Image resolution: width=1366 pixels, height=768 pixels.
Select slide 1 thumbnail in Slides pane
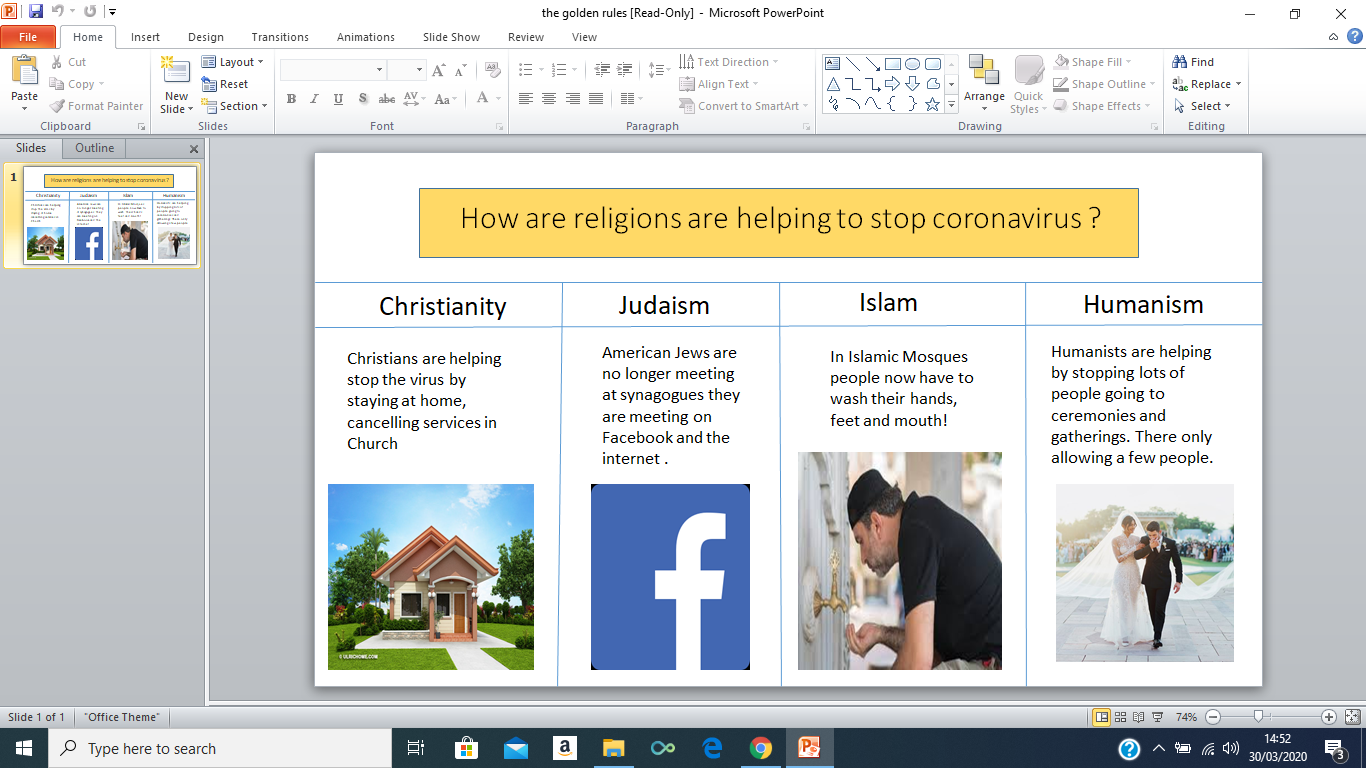pyautogui.click(x=111, y=216)
